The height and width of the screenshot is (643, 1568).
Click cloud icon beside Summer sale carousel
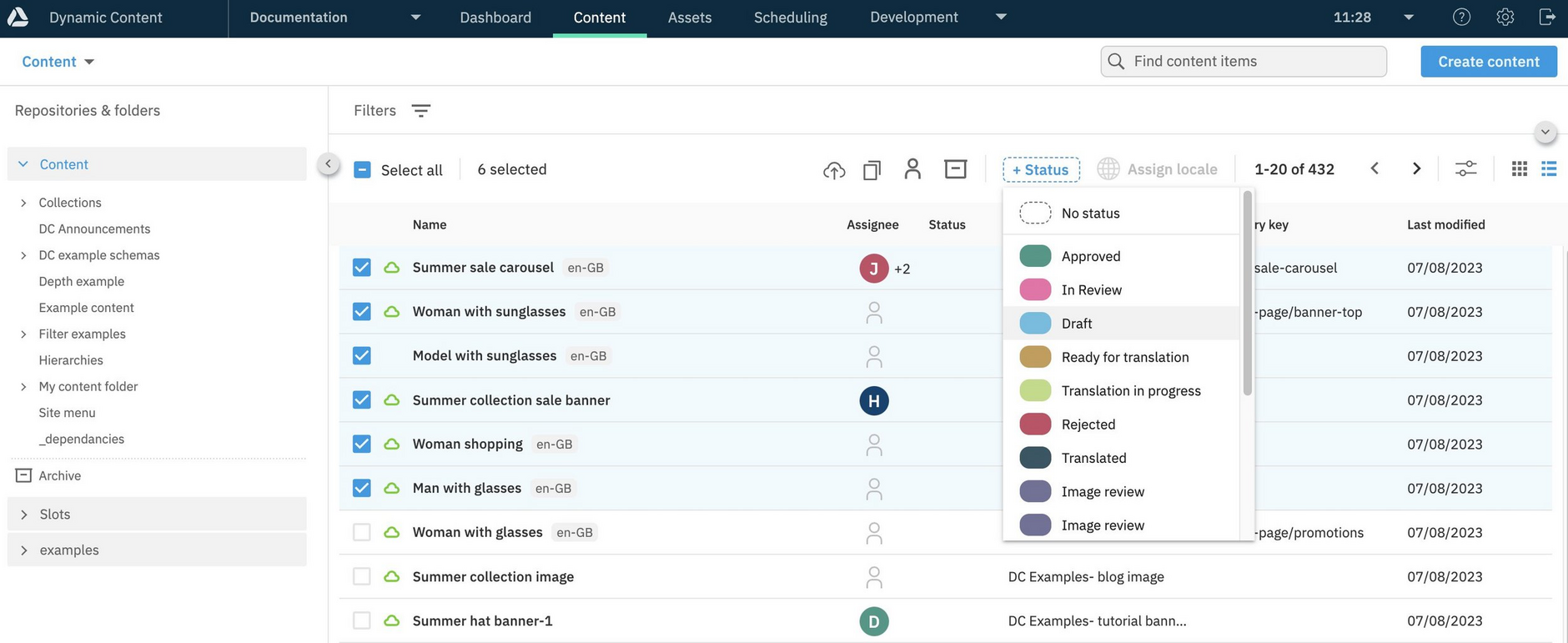click(x=391, y=268)
